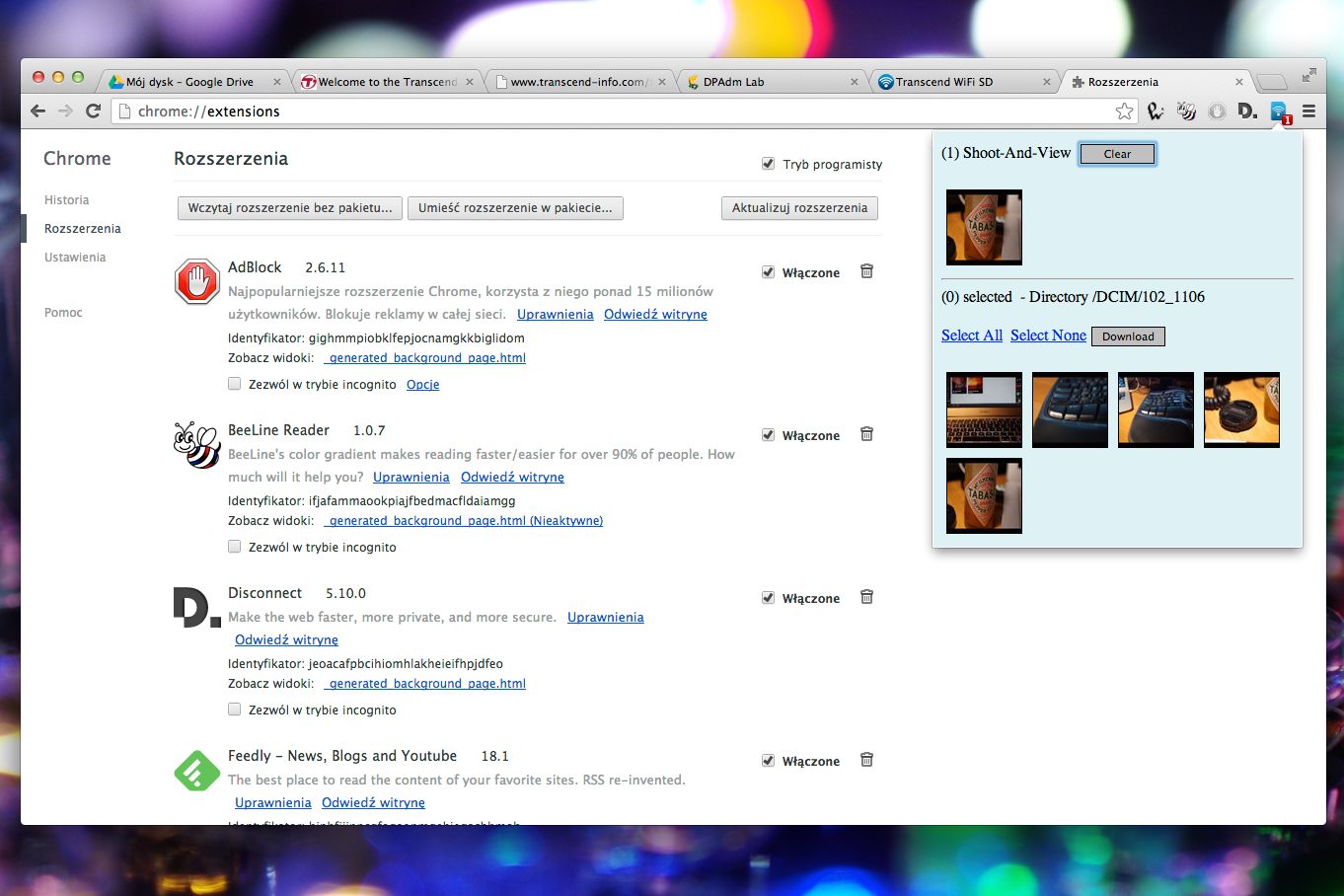This screenshot has height=896, width=1344.
Task: Select the Tabasco thumbnail in the DCIM directory list
Action: 984,495
